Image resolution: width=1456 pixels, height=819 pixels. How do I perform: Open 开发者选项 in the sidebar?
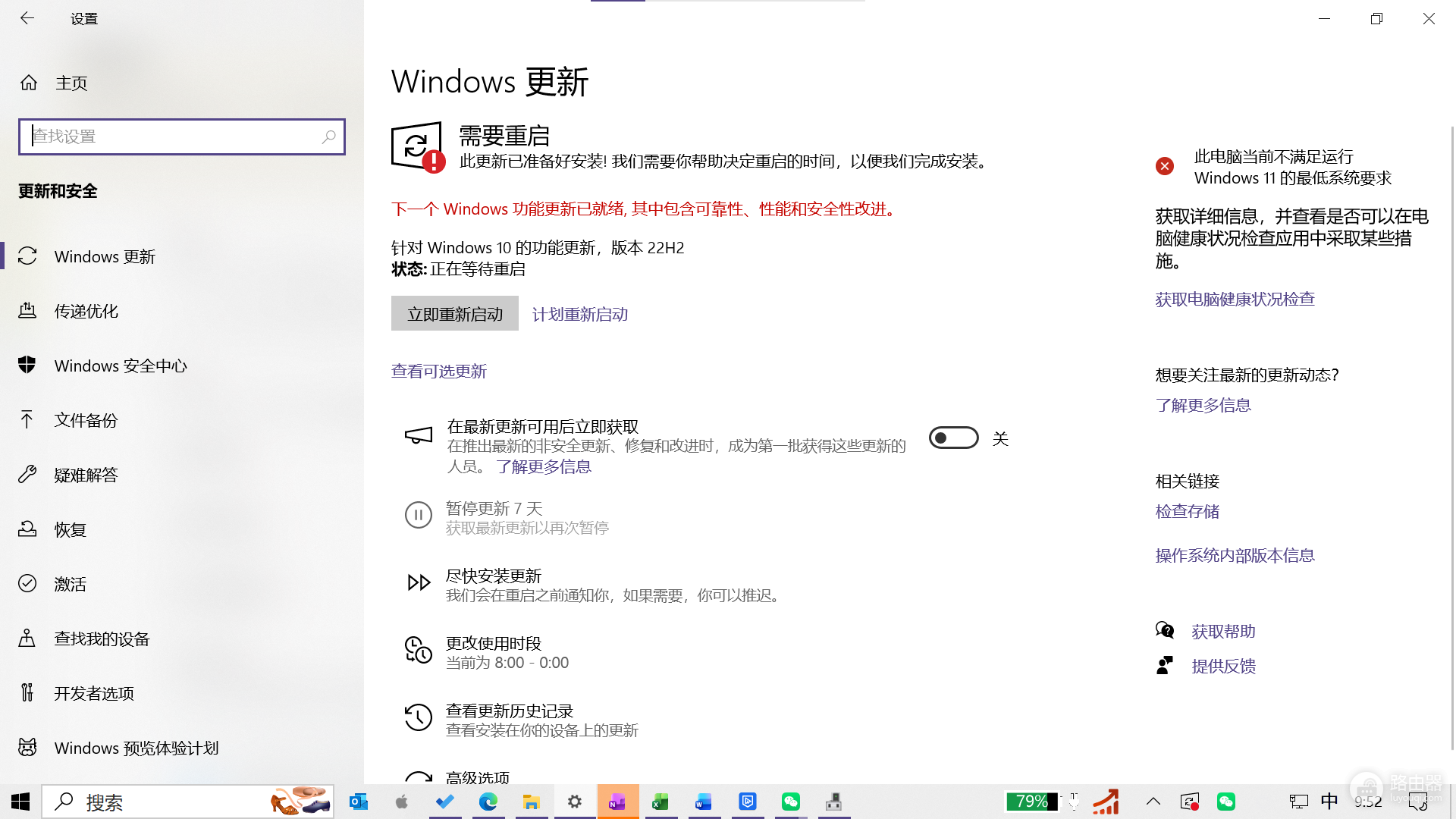point(182,693)
